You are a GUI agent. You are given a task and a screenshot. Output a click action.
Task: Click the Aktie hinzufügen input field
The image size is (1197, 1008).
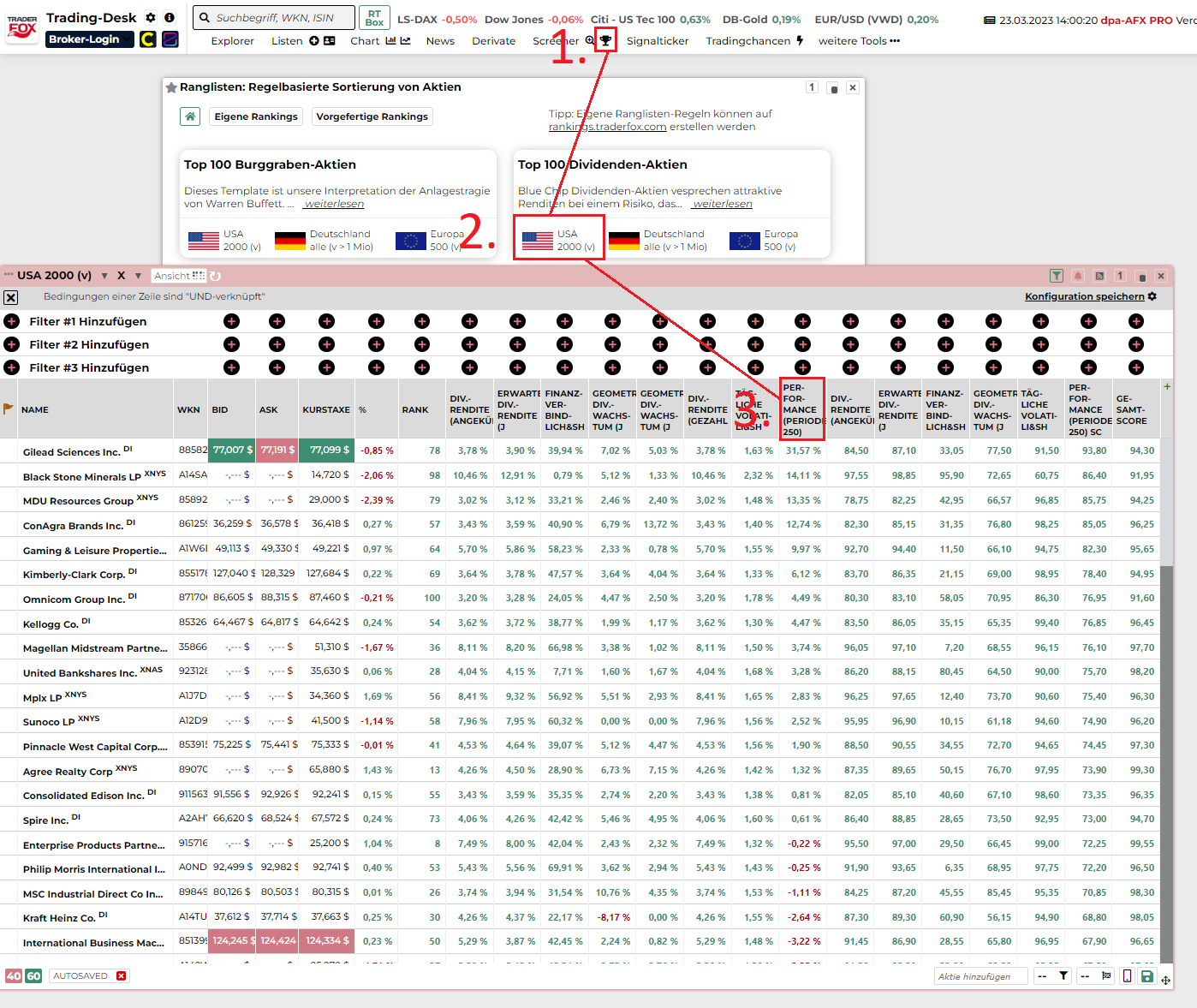tap(981, 976)
